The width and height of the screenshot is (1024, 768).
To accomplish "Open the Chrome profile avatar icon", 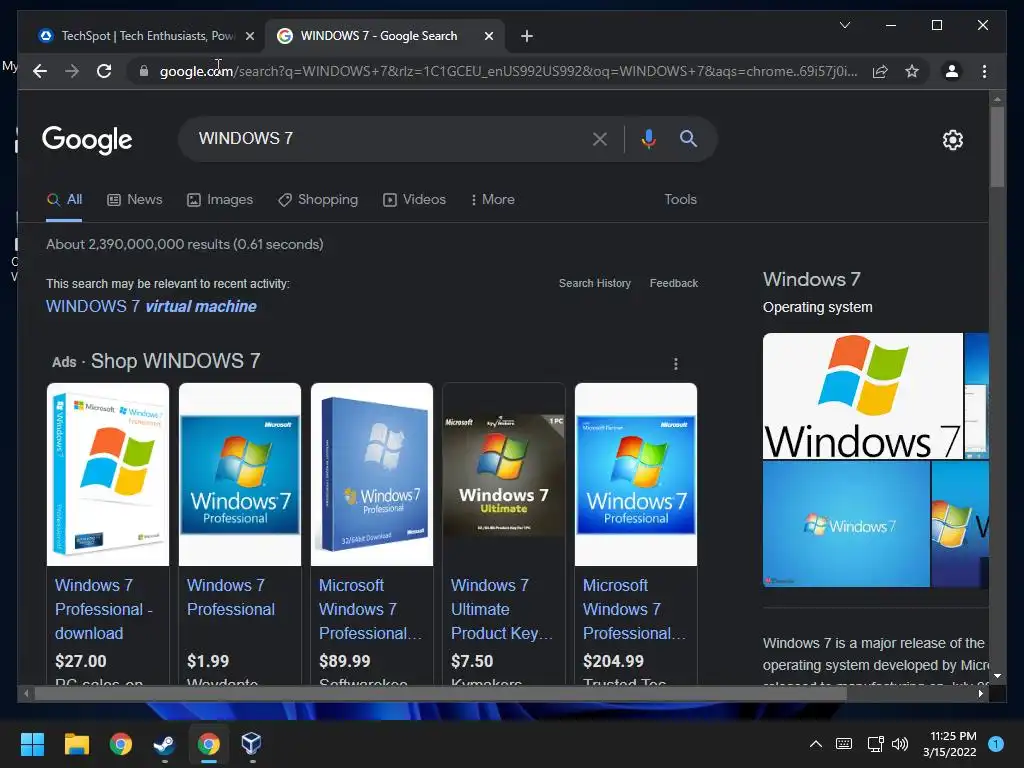I will [x=952, y=71].
